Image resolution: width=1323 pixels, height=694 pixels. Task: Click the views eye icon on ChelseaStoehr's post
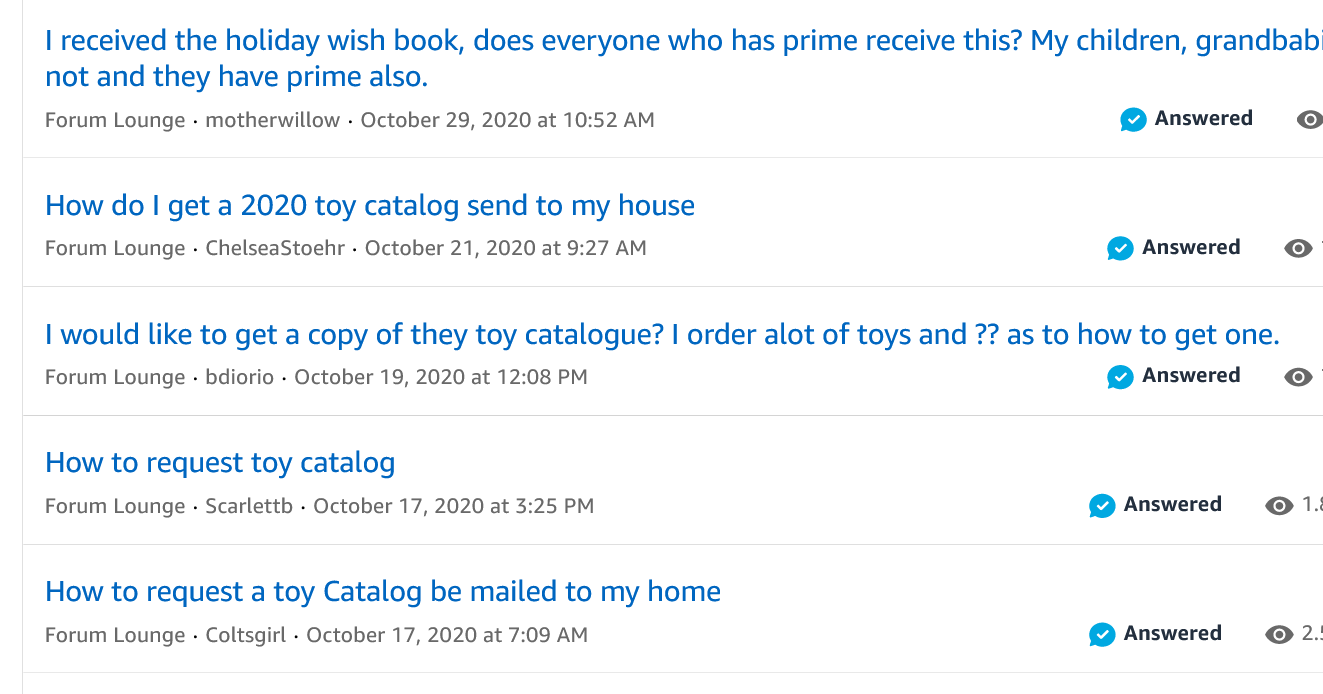pos(1298,248)
